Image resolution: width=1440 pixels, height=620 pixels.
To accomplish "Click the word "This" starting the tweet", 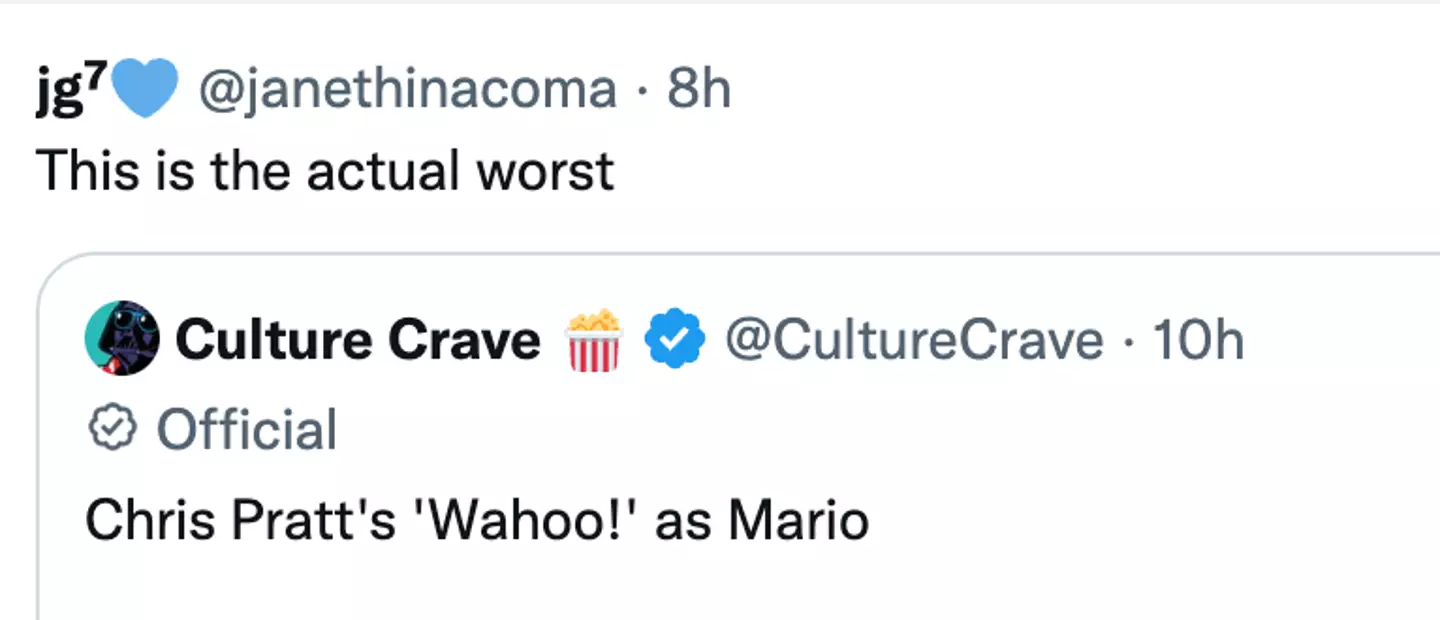I will tap(86, 171).
